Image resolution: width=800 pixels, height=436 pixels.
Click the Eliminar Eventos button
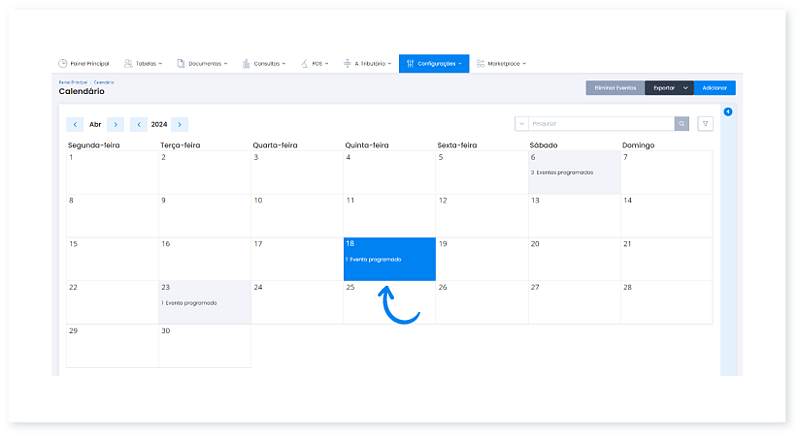click(614, 88)
